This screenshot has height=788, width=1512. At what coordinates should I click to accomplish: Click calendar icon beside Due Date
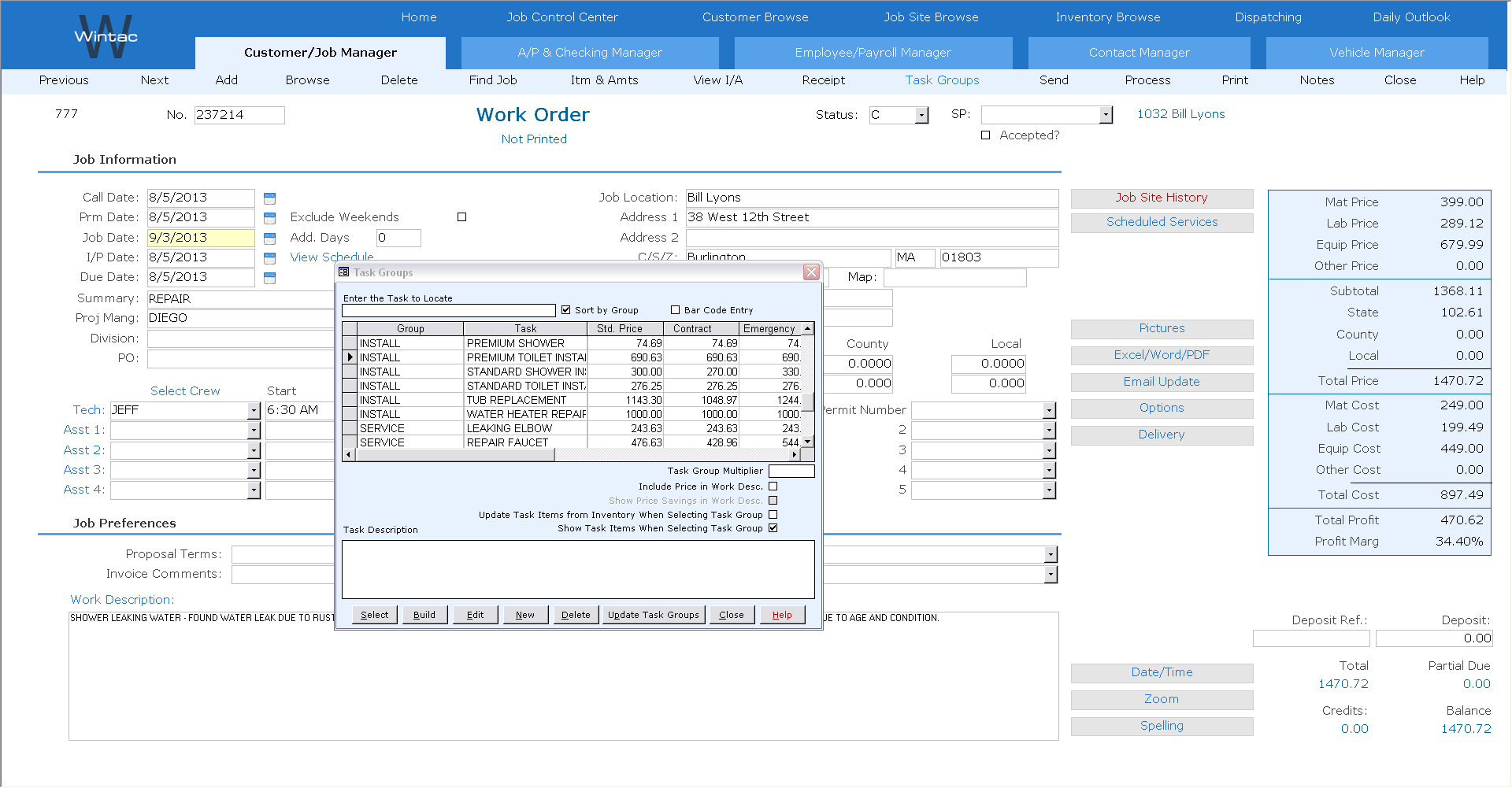(x=269, y=278)
